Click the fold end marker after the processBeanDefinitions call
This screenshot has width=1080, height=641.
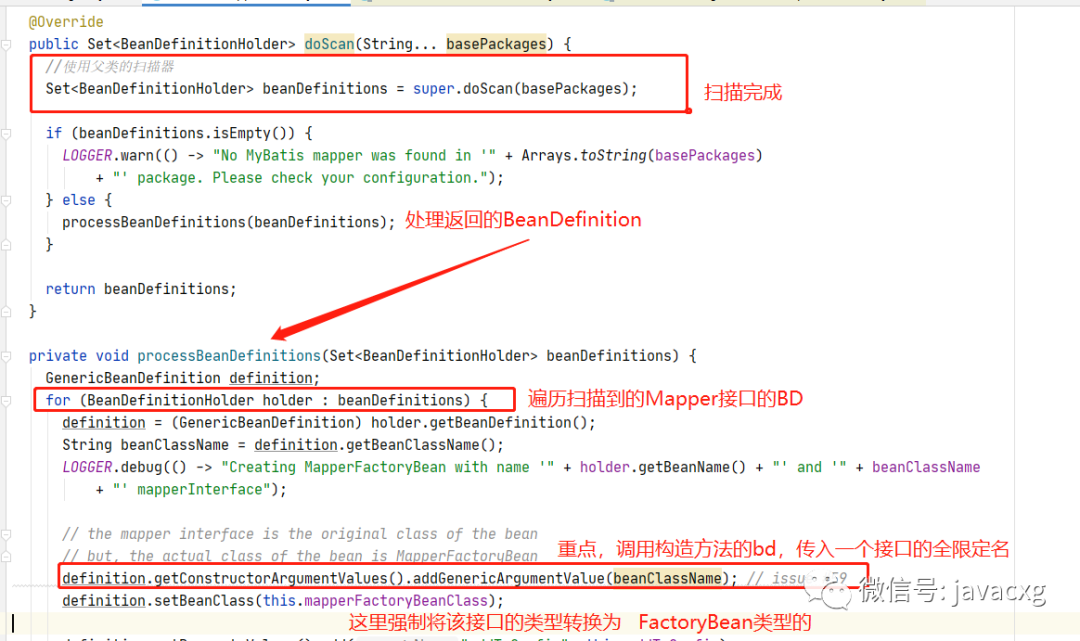click(x=6, y=245)
